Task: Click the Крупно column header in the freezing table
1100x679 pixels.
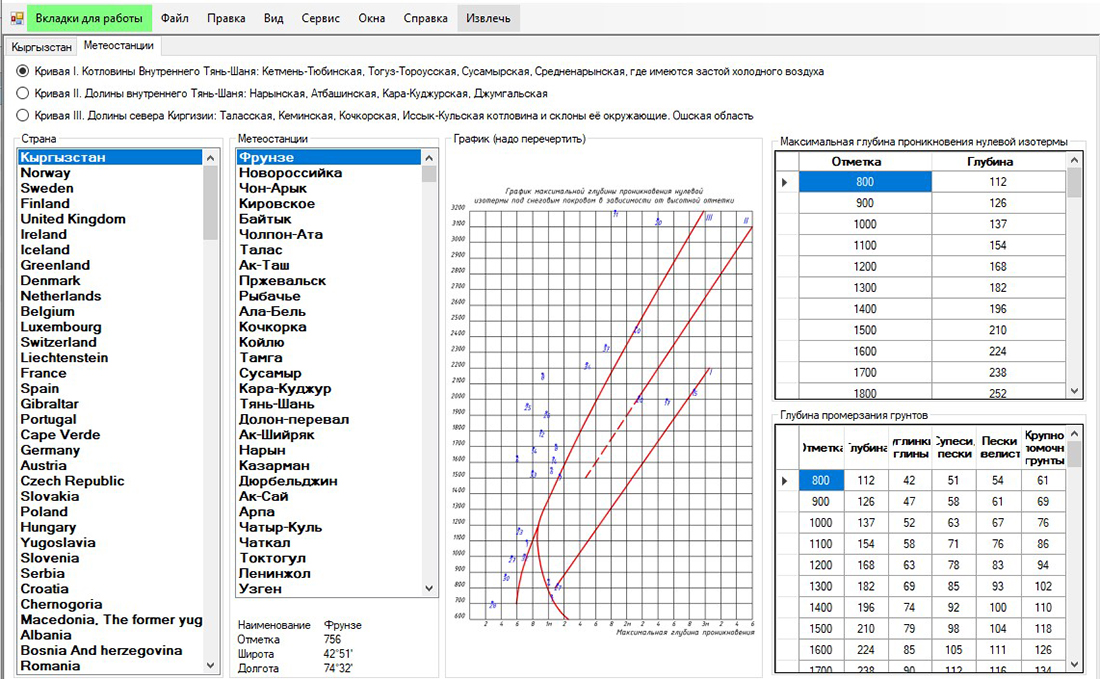Action: (1043, 448)
